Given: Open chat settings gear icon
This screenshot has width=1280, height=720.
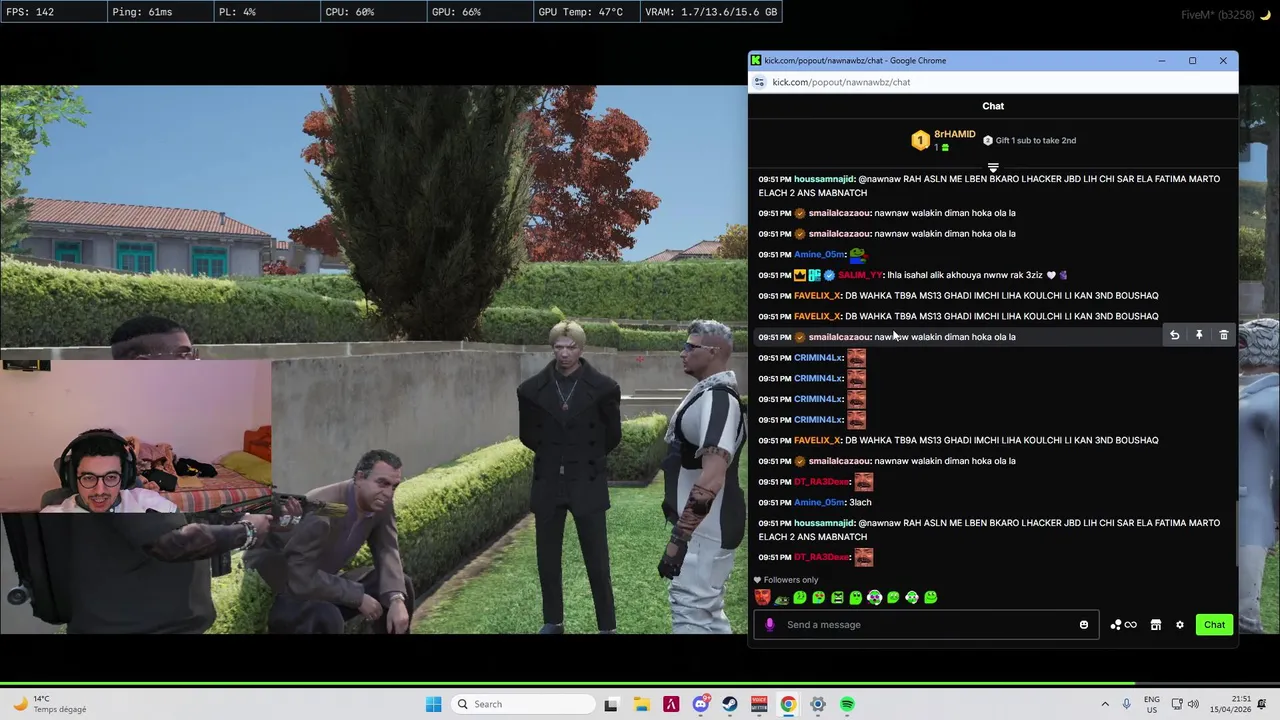Looking at the screenshot, I should 1180,625.
